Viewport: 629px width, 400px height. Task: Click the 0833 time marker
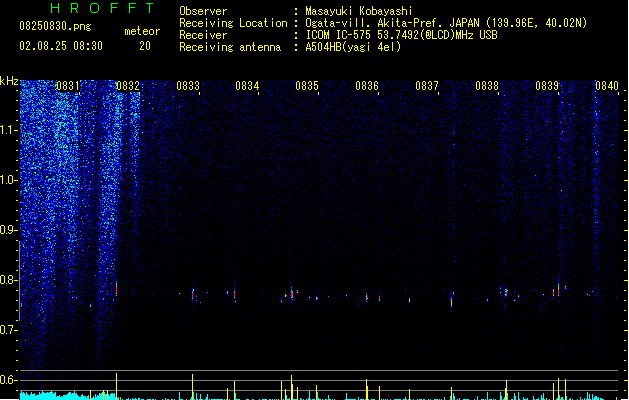(x=188, y=85)
